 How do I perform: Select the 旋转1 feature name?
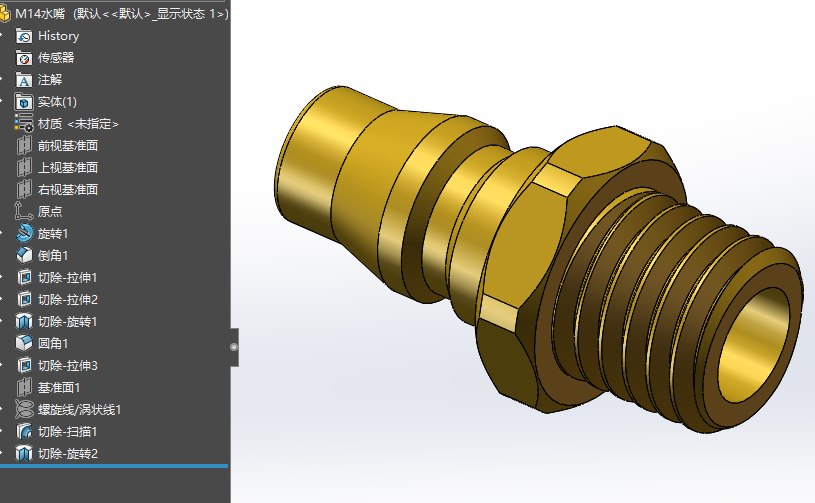click(52, 234)
